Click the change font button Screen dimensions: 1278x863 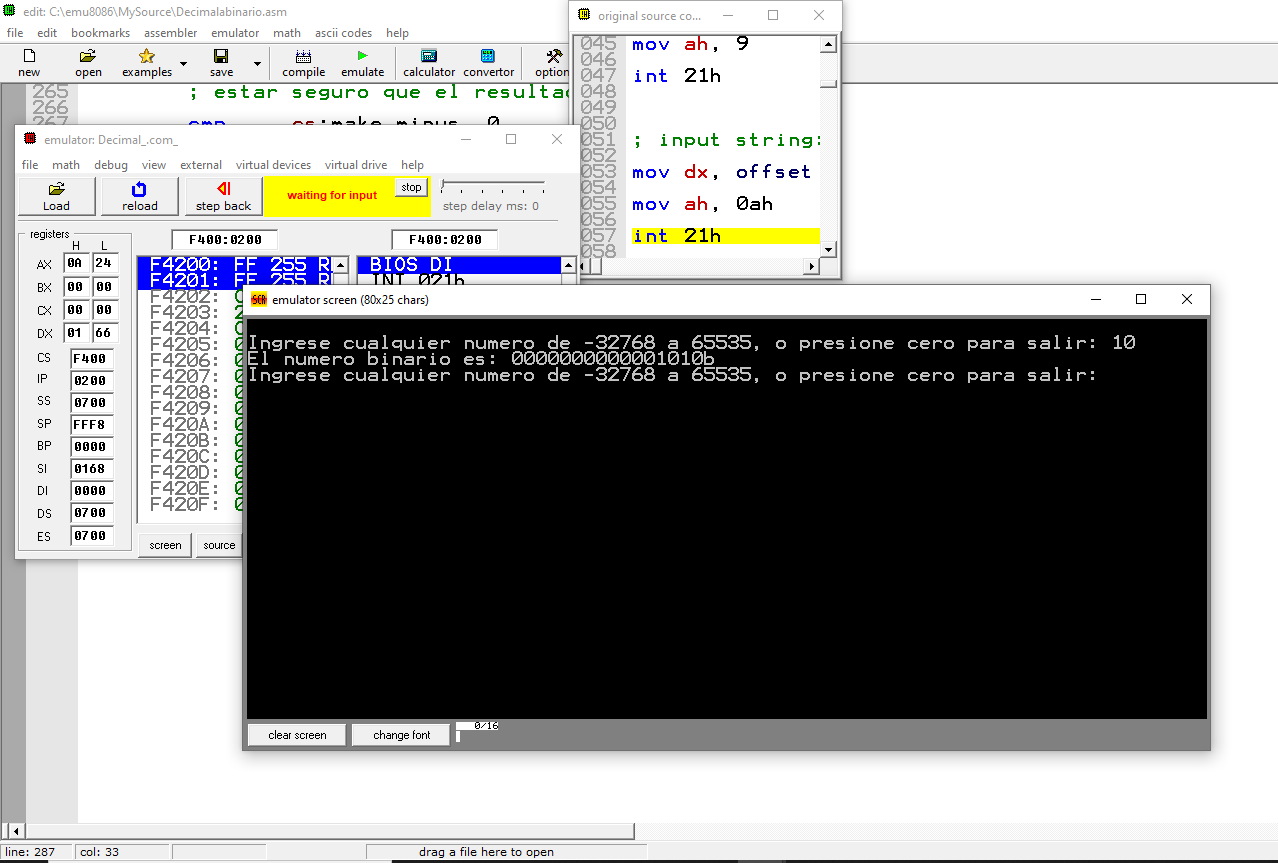tap(402, 735)
